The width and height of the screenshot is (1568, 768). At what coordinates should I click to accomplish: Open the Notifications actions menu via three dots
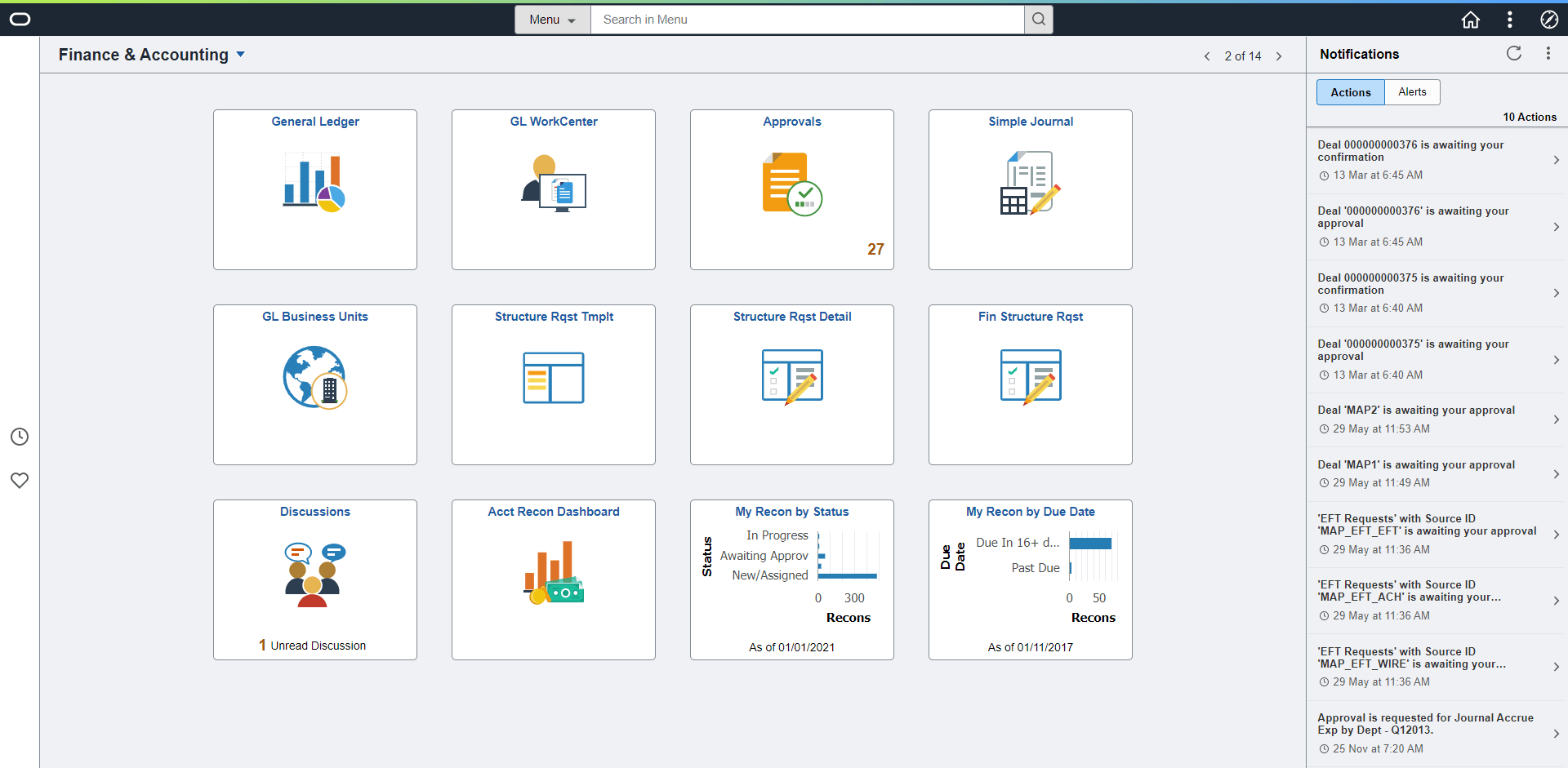coord(1549,53)
